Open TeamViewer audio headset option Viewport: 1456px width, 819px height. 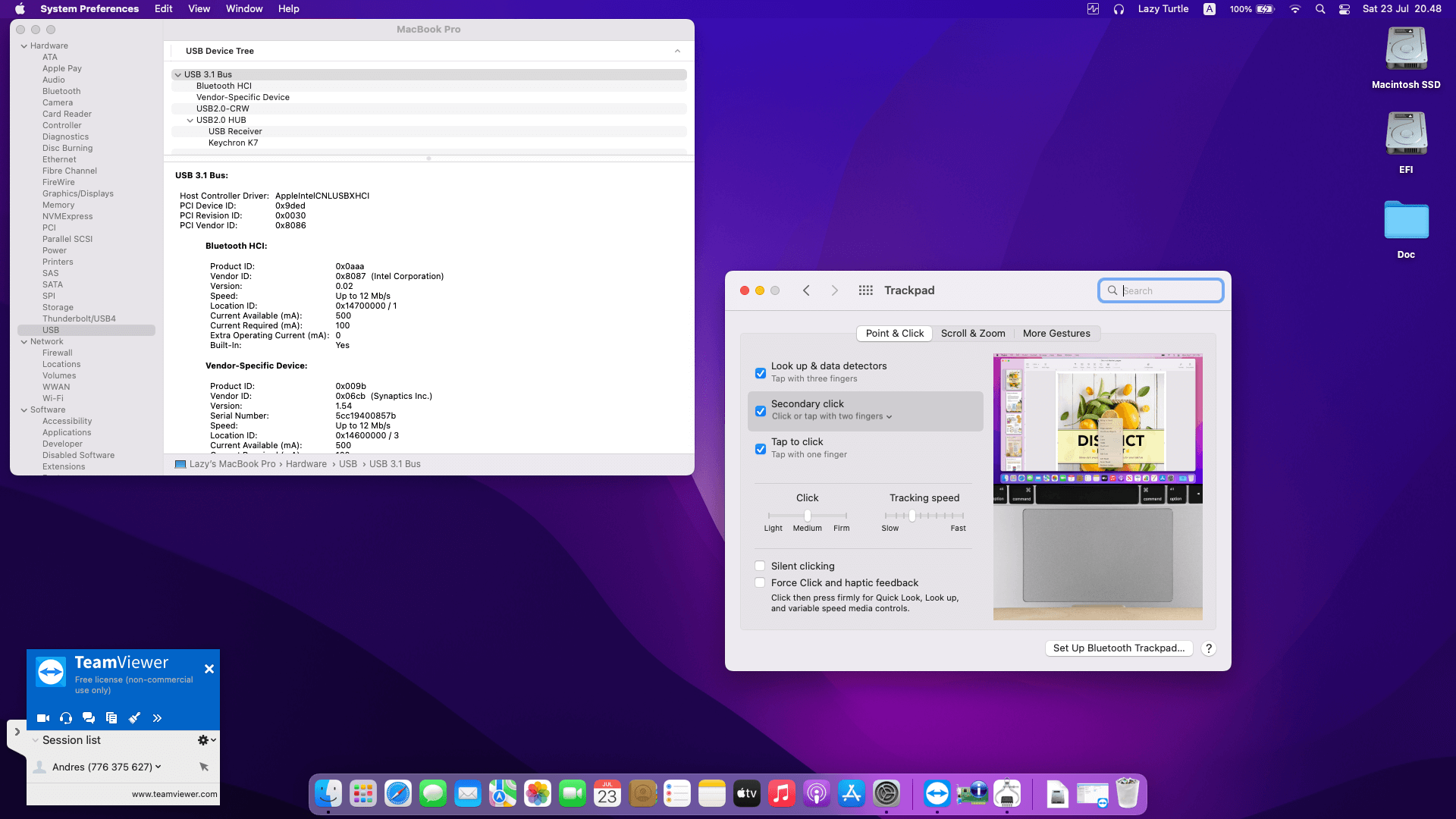coord(66,718)
